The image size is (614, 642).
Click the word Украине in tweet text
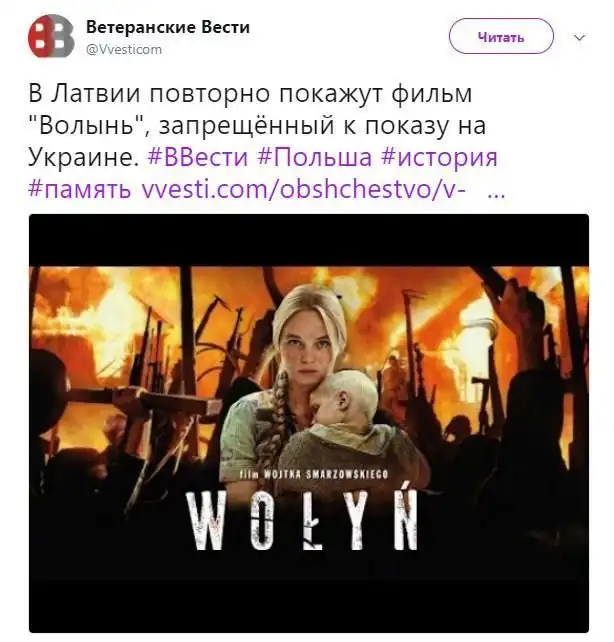83,157
